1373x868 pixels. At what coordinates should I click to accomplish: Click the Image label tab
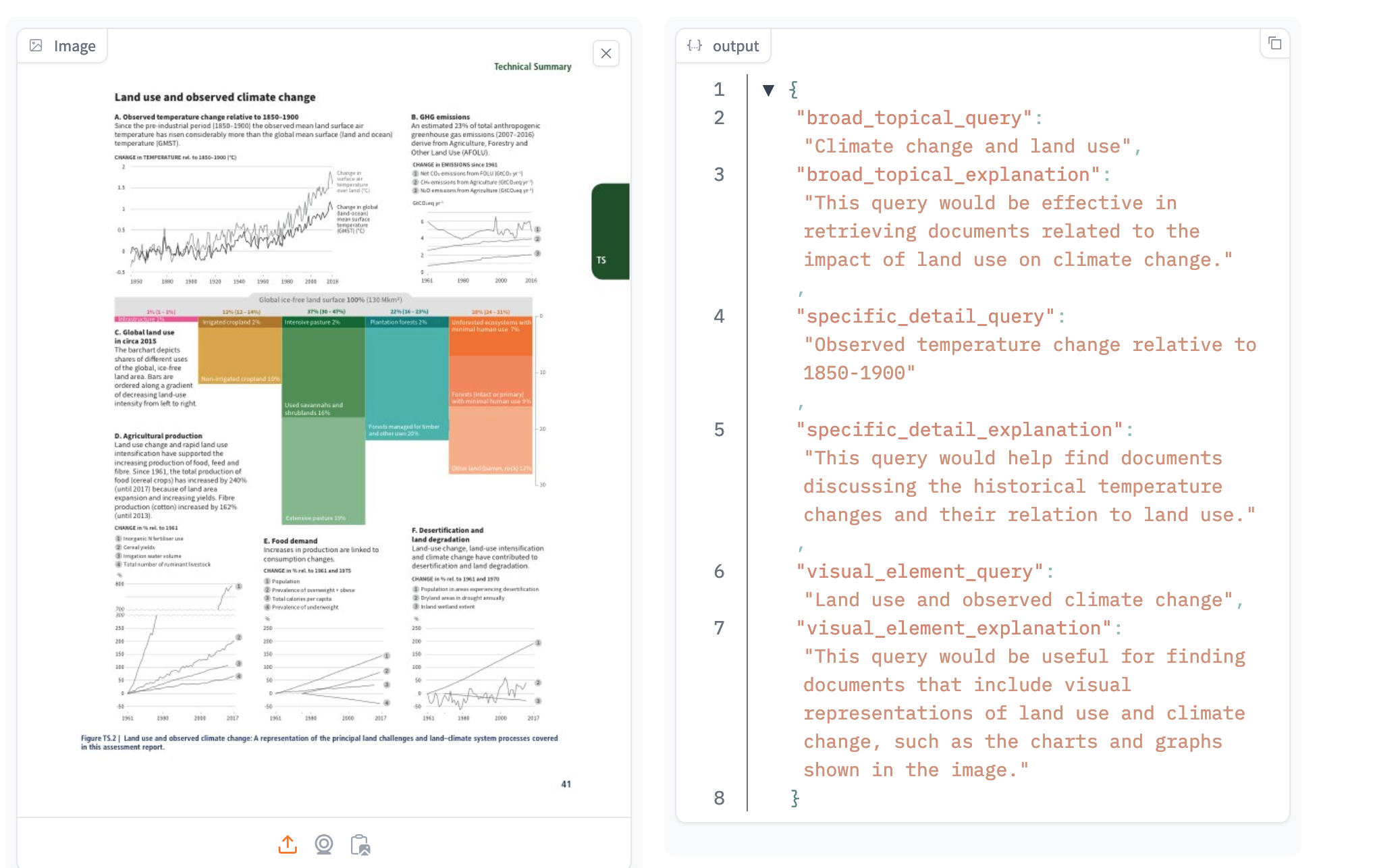[x=74, y=46]
